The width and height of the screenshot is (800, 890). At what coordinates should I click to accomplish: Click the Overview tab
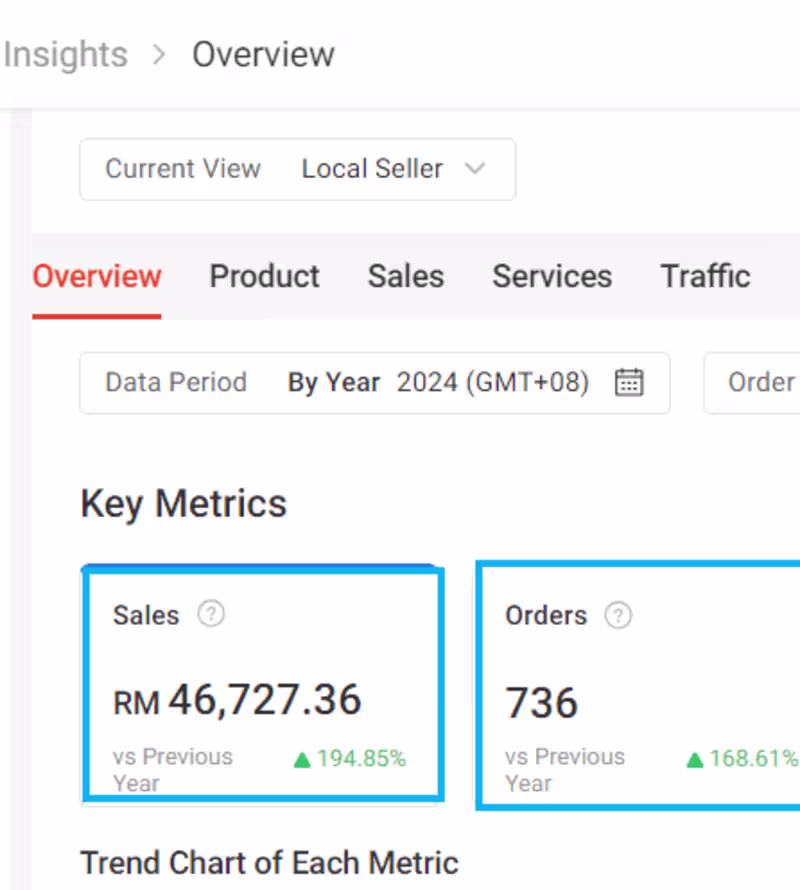pos(96,276)
